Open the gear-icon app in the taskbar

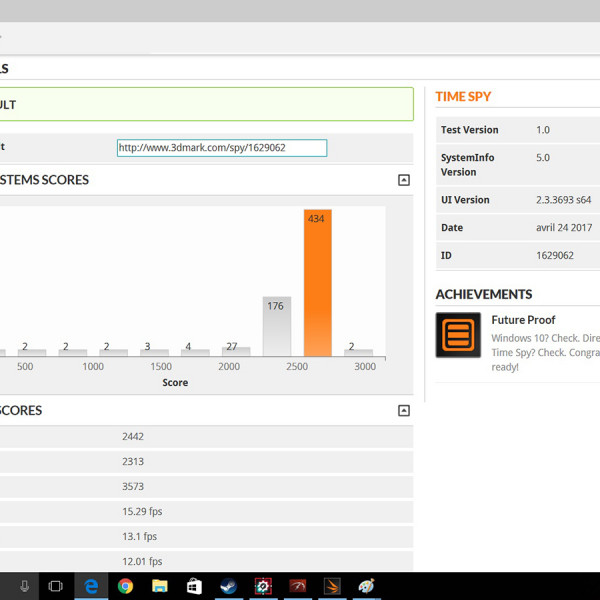(263, 586)
